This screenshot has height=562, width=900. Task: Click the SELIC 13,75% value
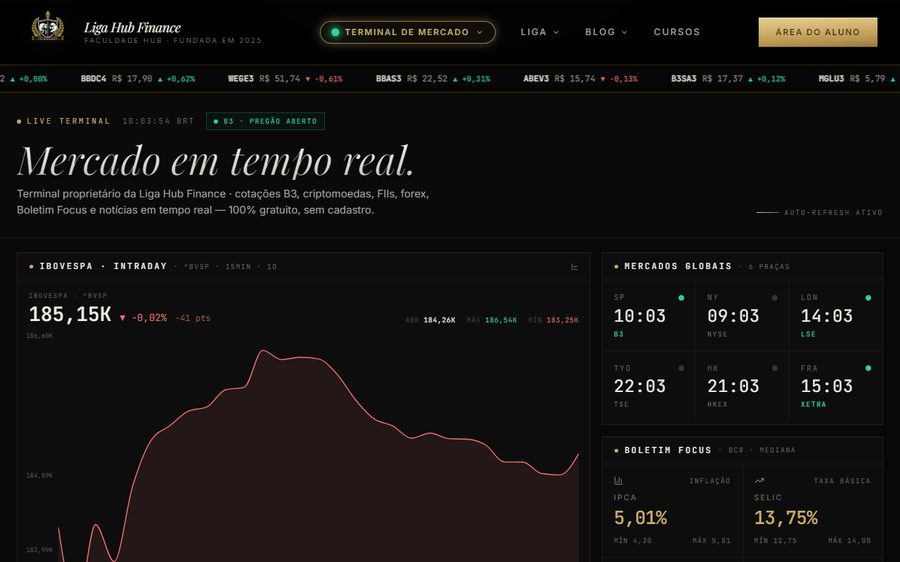[786, 518]
